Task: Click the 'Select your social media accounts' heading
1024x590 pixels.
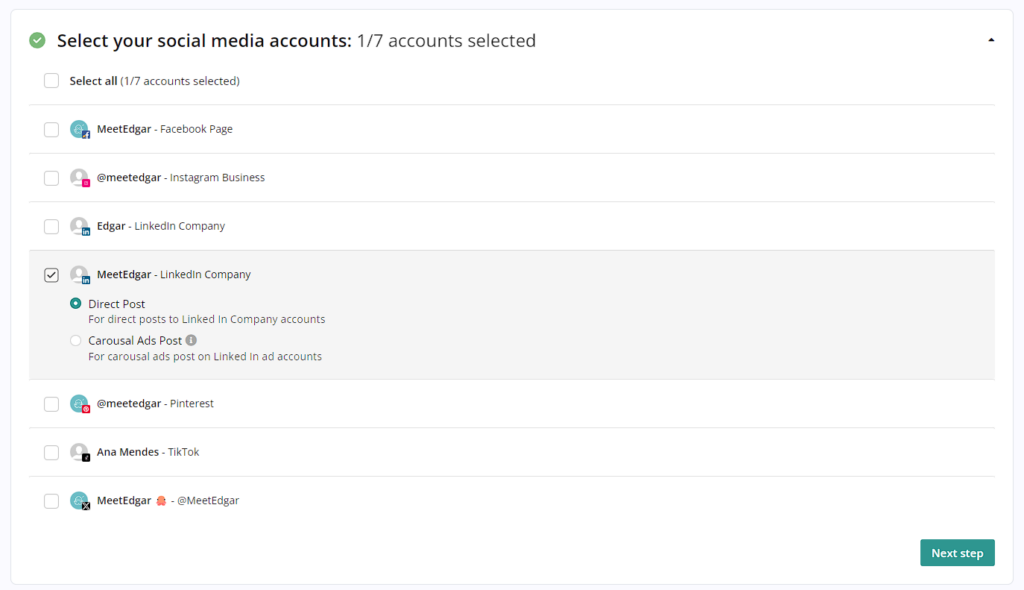Action: pyautogui.click(x=204, y=41)
